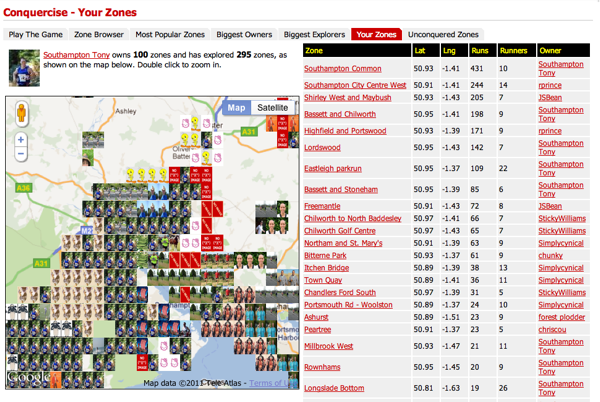View the Unconquered Zones tab
Screen dimensions: 600x402
tap(443, 34)
